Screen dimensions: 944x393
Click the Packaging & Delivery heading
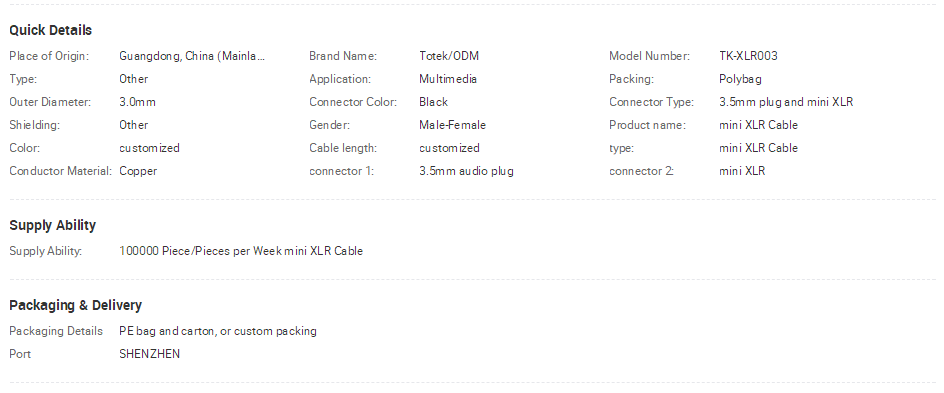[75, 305]
